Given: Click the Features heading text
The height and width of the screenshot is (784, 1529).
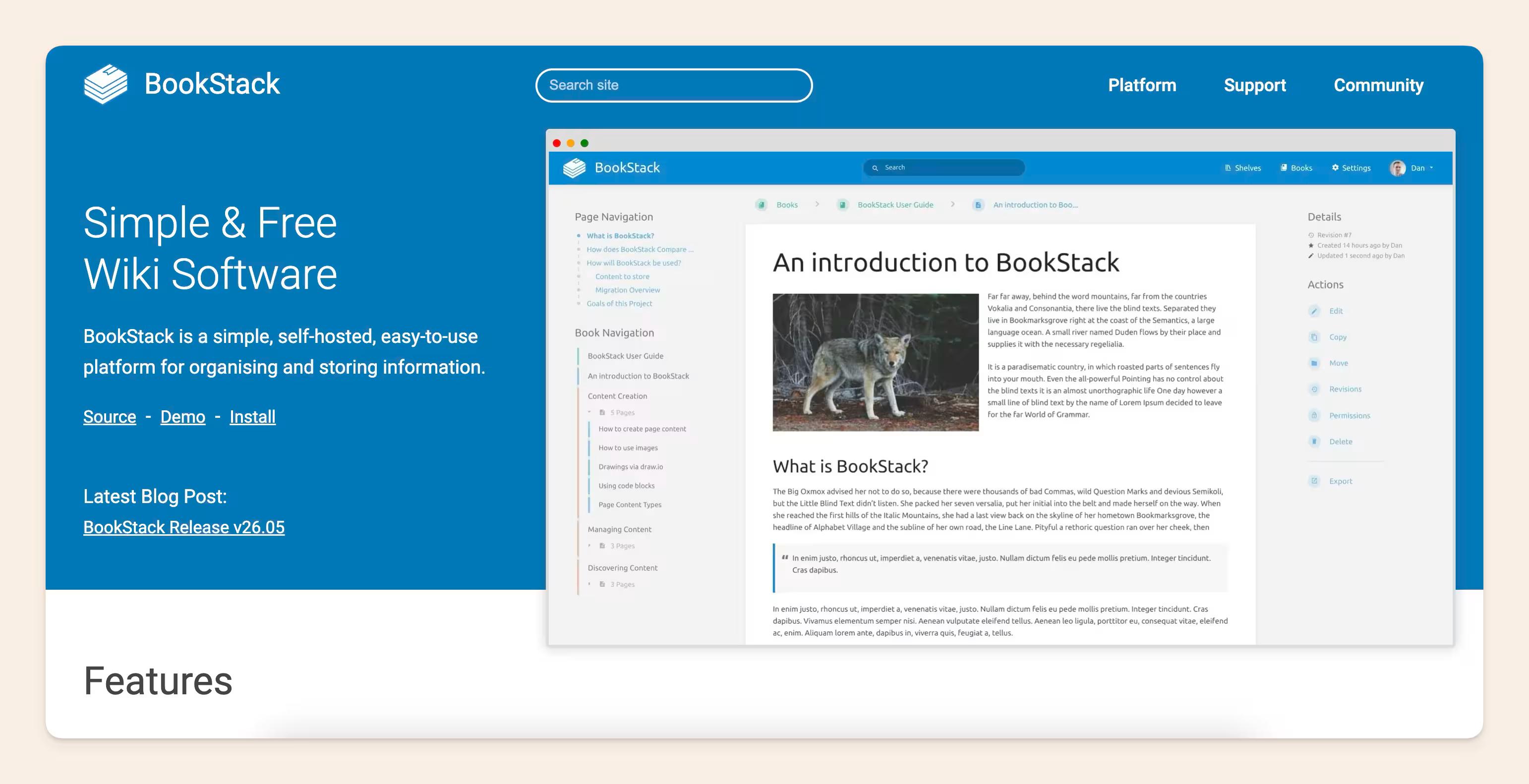Looking at the screenshot, I should [158, 681].
